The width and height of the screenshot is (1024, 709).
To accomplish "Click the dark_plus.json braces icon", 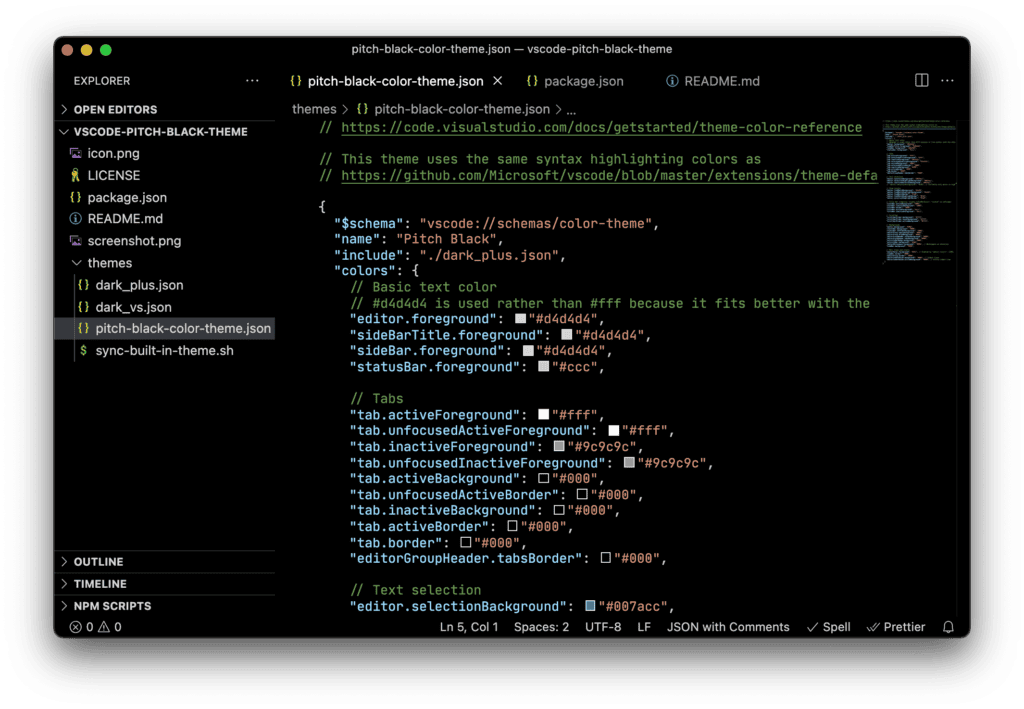I will pos(84,285).
